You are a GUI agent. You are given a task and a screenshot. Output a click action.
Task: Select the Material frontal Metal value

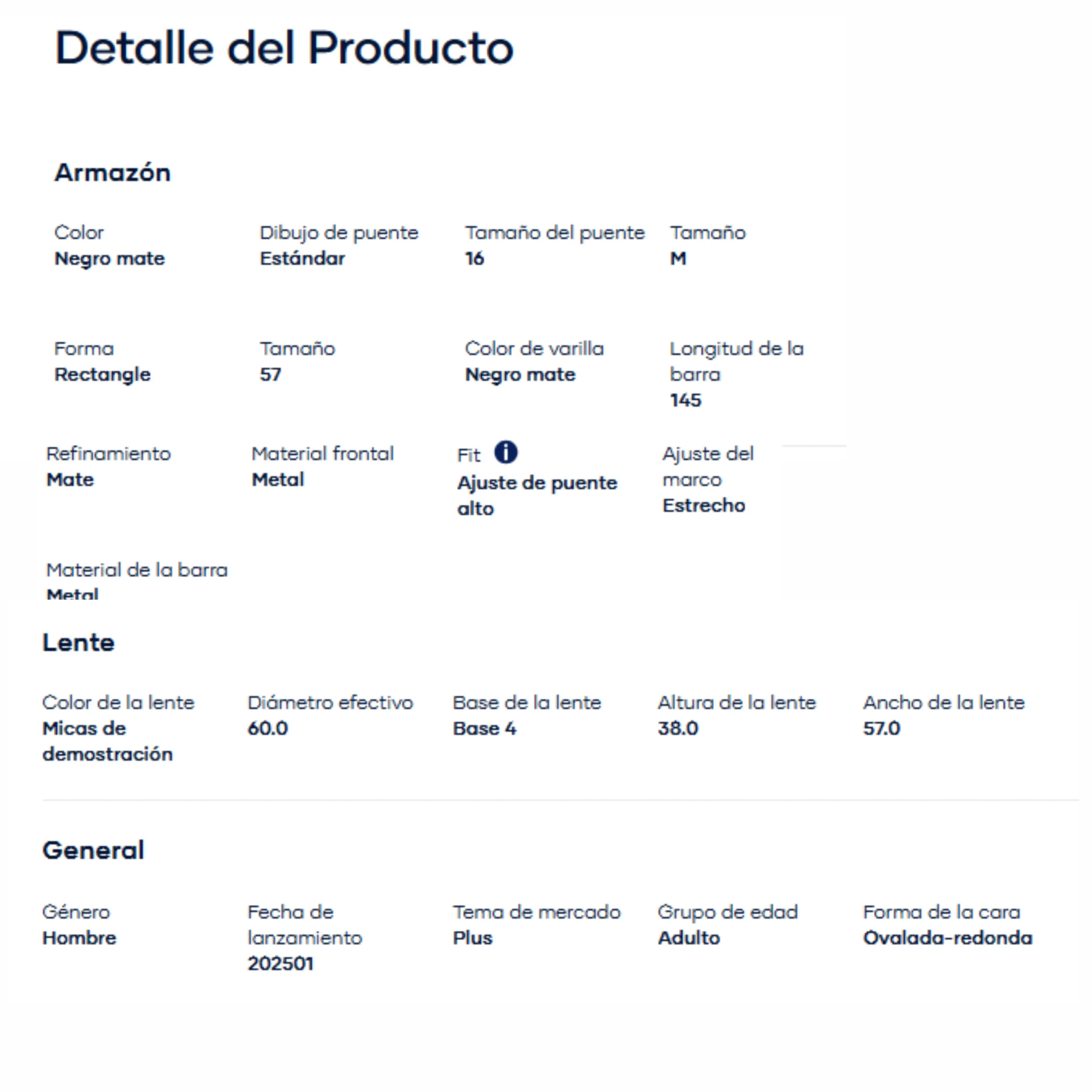pyautogui.click(x=278, y=480)
